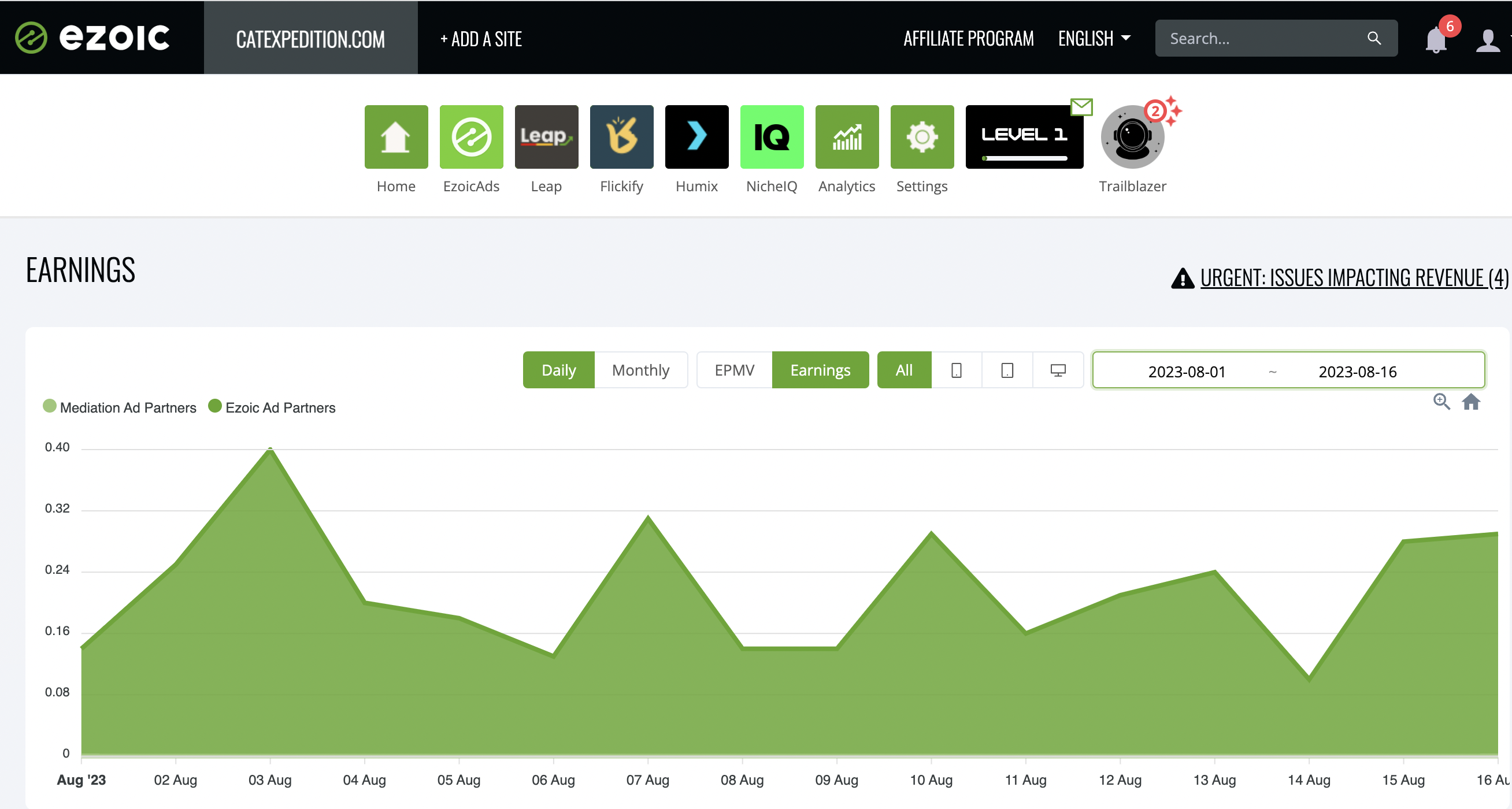The width and height of the screenshot is (1512, 809).
Task: Click the red 6 notification badge
Action: click(1450, 27)
